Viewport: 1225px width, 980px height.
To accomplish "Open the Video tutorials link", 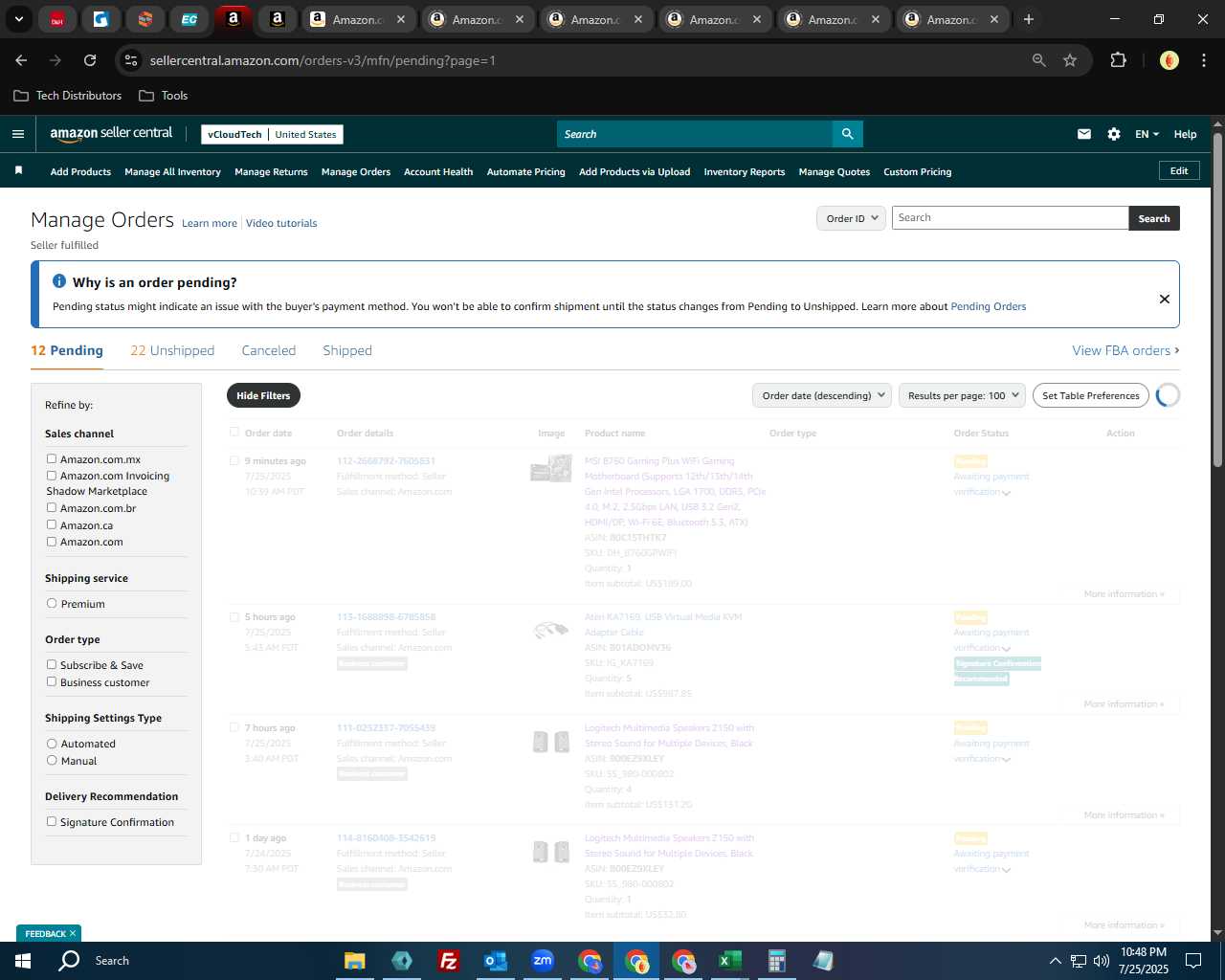I will tap(281, 223).
